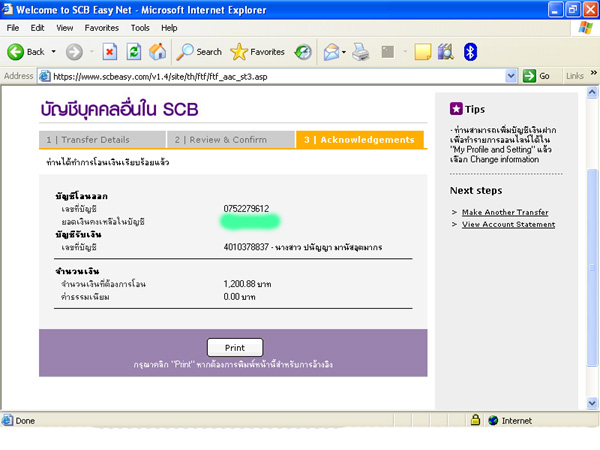This screenshot has width=600, height=450.
Task: Click the Back arrow icon
Action: (15, 52)
